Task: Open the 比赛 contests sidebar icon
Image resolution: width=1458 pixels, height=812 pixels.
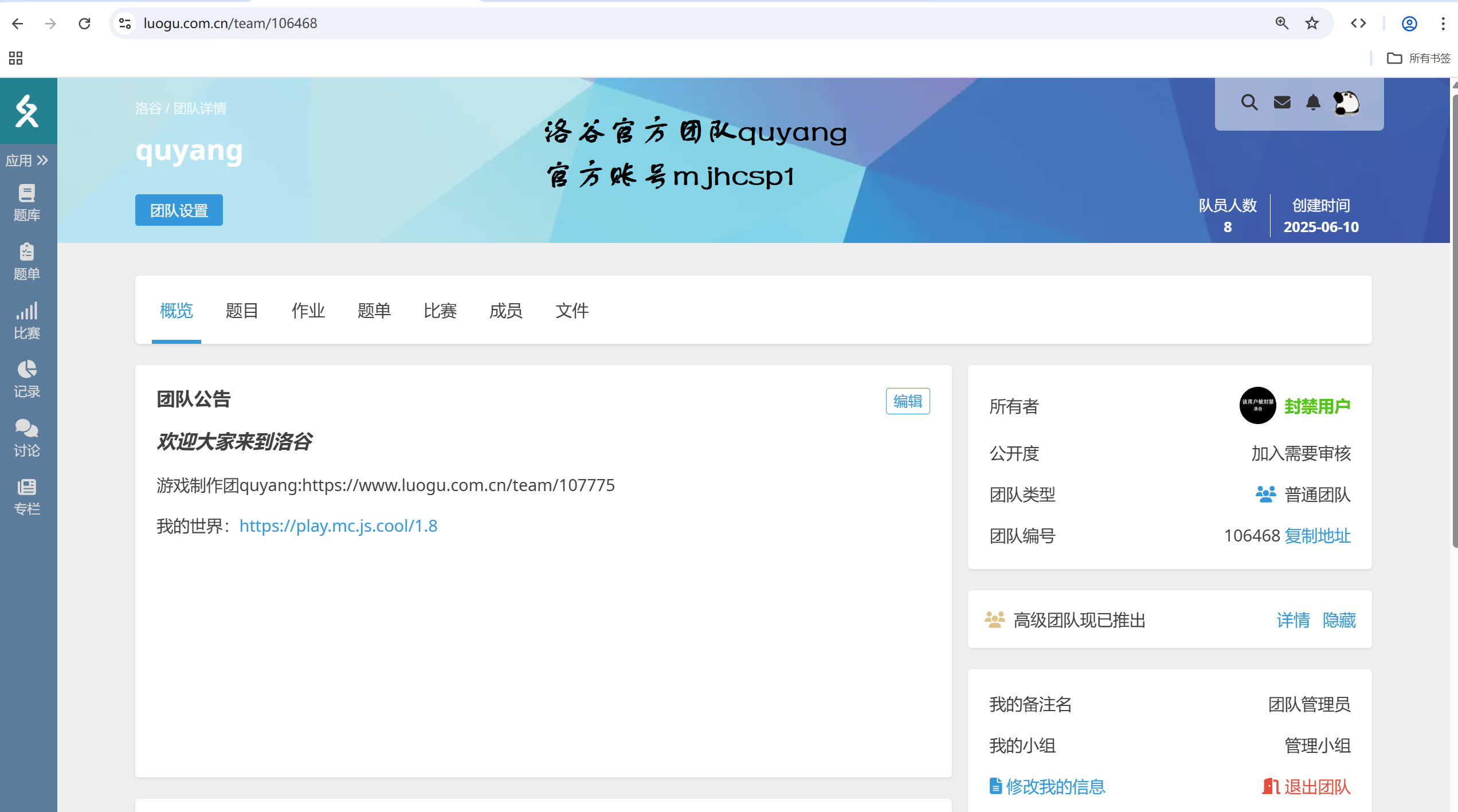Action: click(x=27, y=320)
